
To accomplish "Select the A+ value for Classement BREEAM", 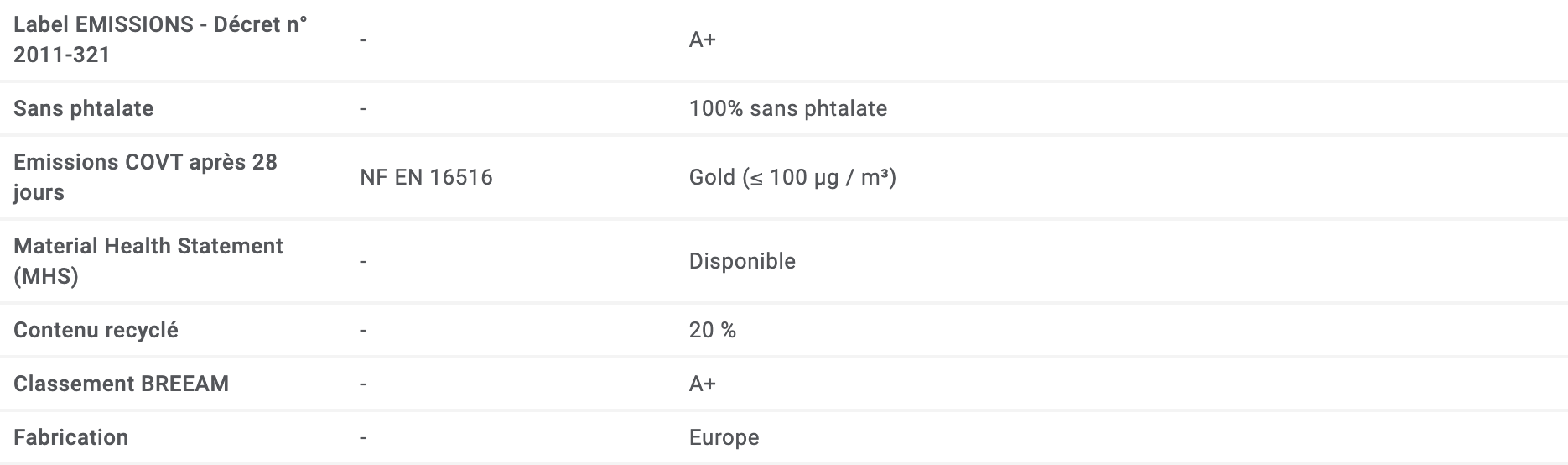I will point(703,384).
